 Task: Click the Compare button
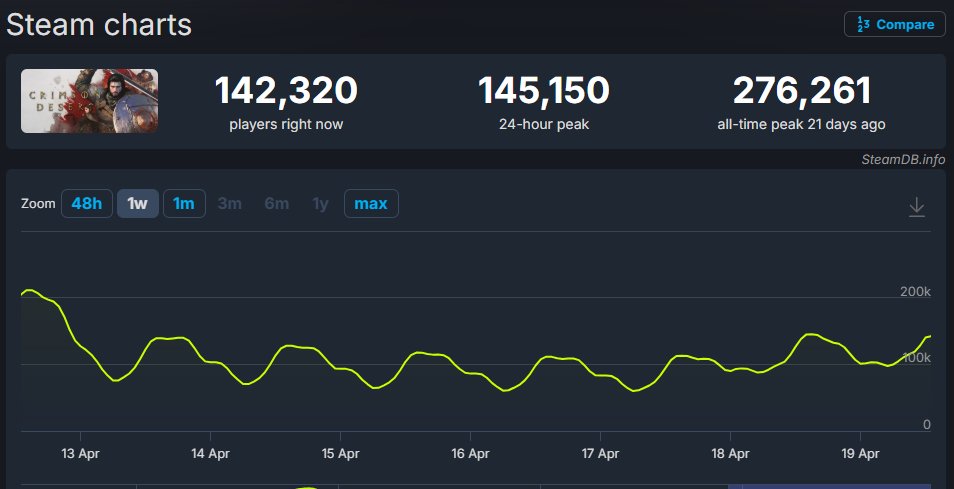[894, 24]
